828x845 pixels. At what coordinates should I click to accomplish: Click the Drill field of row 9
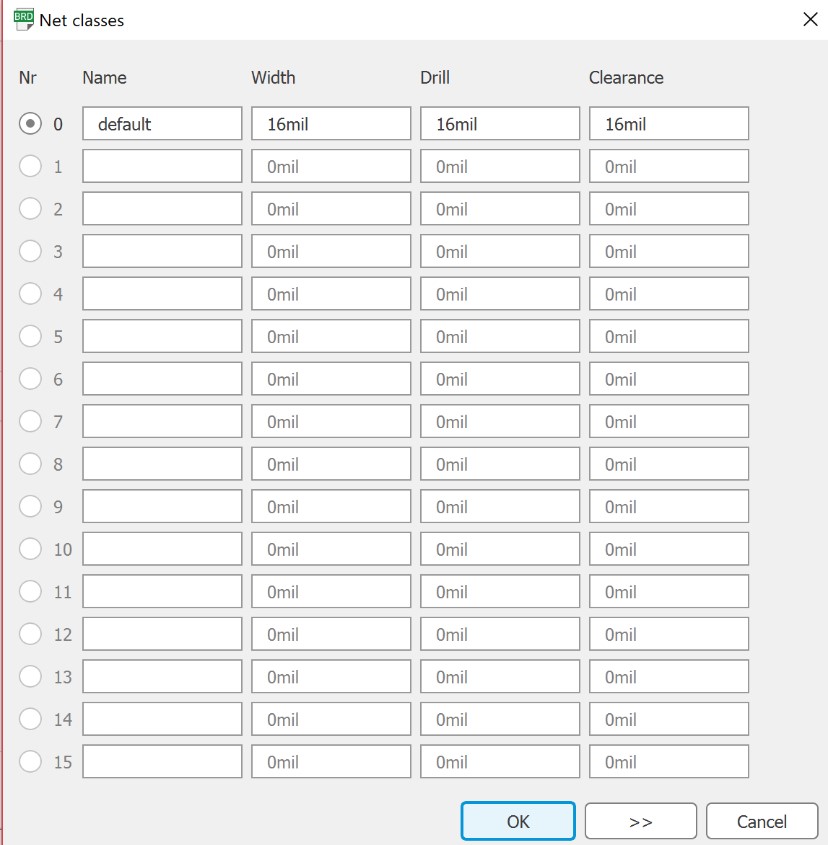[x=500, y=507]
